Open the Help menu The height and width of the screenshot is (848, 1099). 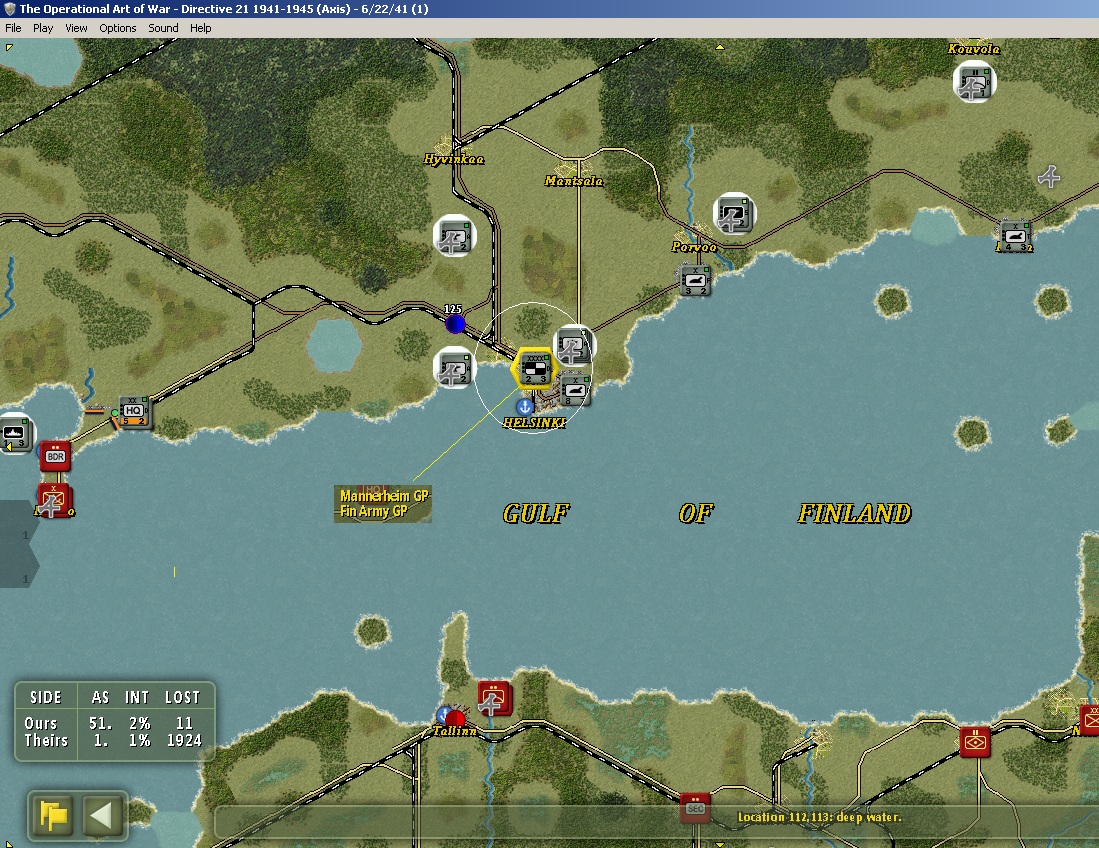click(200, 28)
